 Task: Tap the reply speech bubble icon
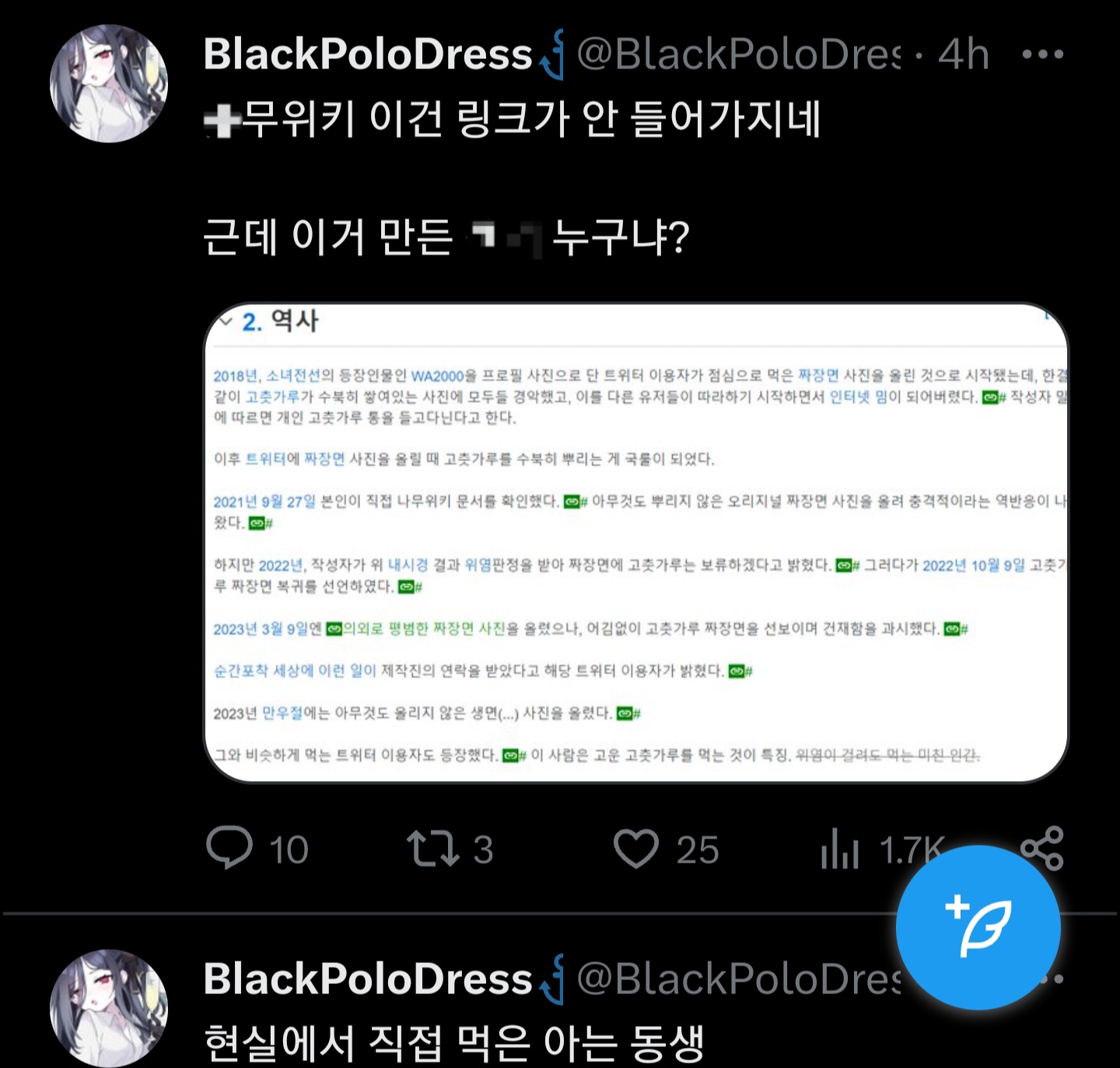[x=229, y=848]
